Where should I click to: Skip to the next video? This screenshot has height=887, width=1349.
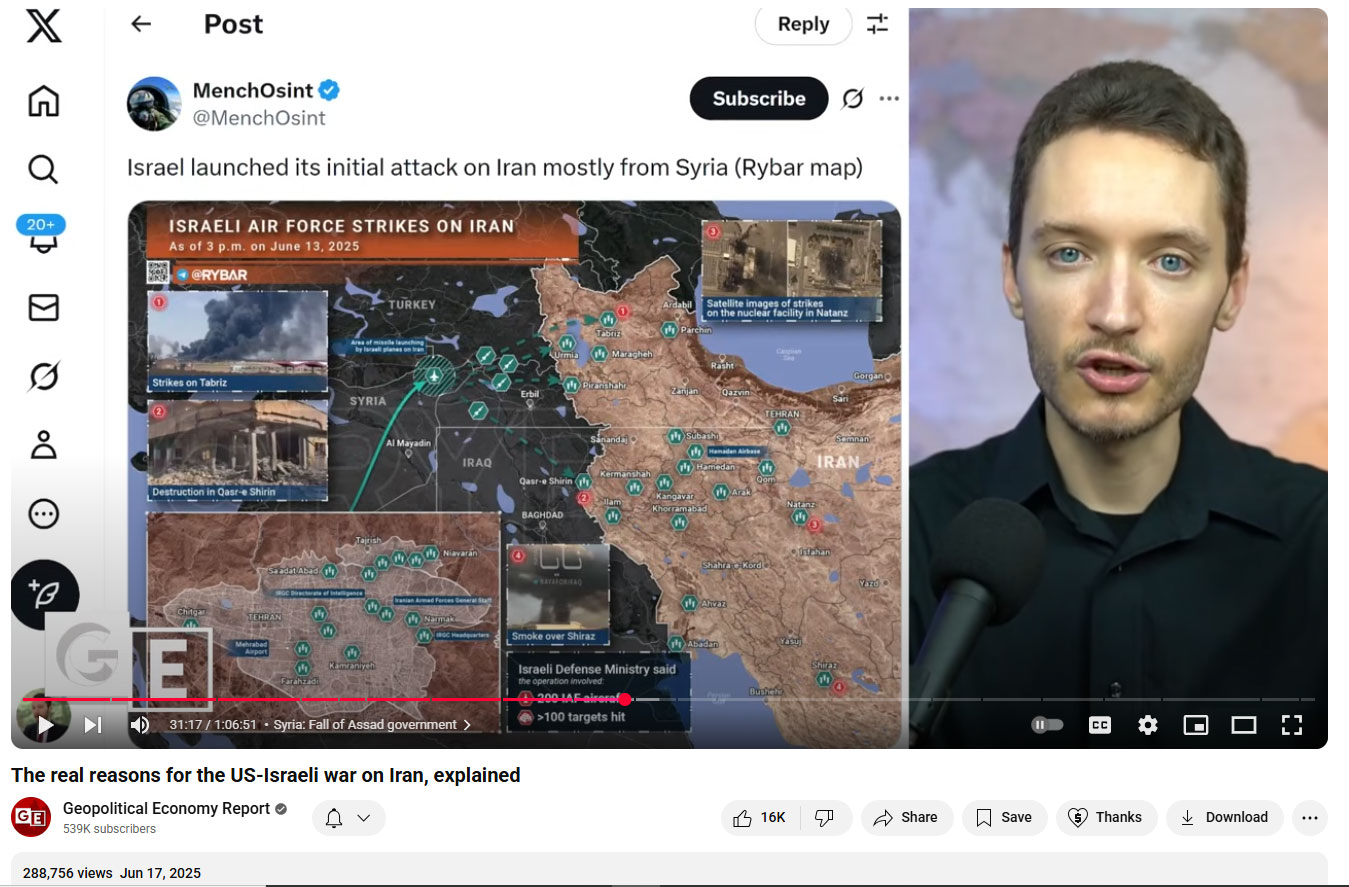tap(93, 725)
